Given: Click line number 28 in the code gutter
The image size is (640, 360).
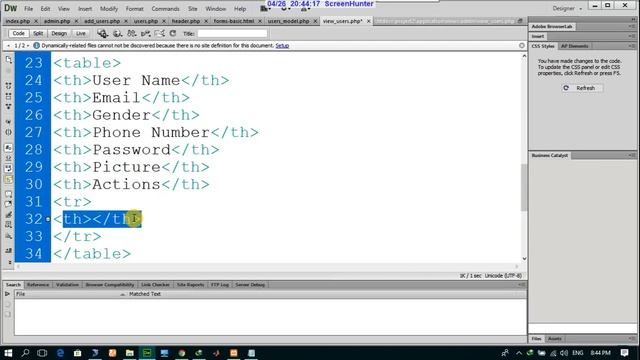Looking at the screenshot, I should point(33,150).
